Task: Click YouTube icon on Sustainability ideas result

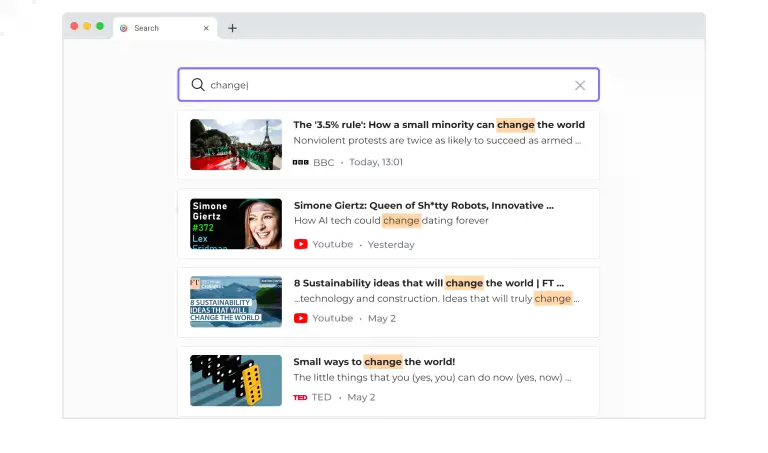Action: click(300, 318)
